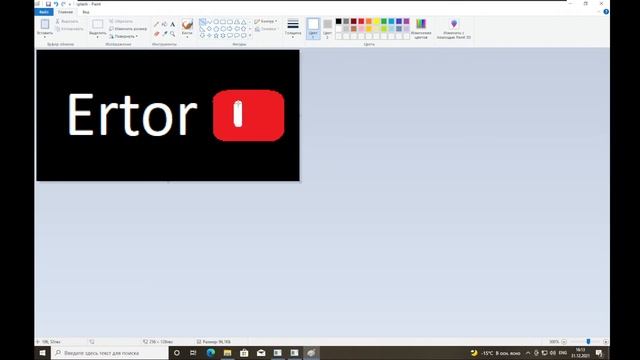640x360 pixels.
Task: Click the Copy (Копировать) command
Action: (x=69, y=29)
